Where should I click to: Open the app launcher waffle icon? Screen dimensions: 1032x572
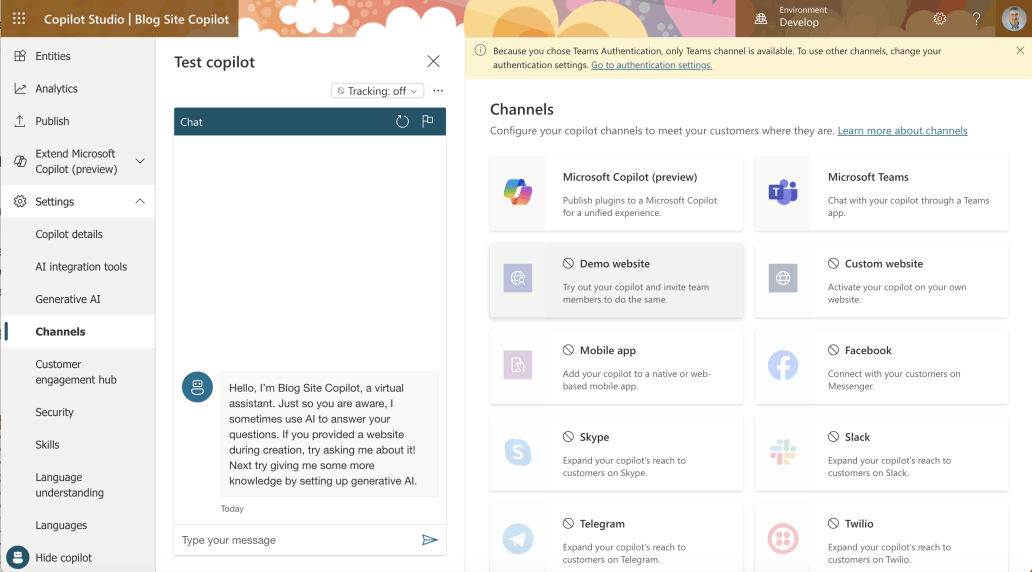pos(19,18)
